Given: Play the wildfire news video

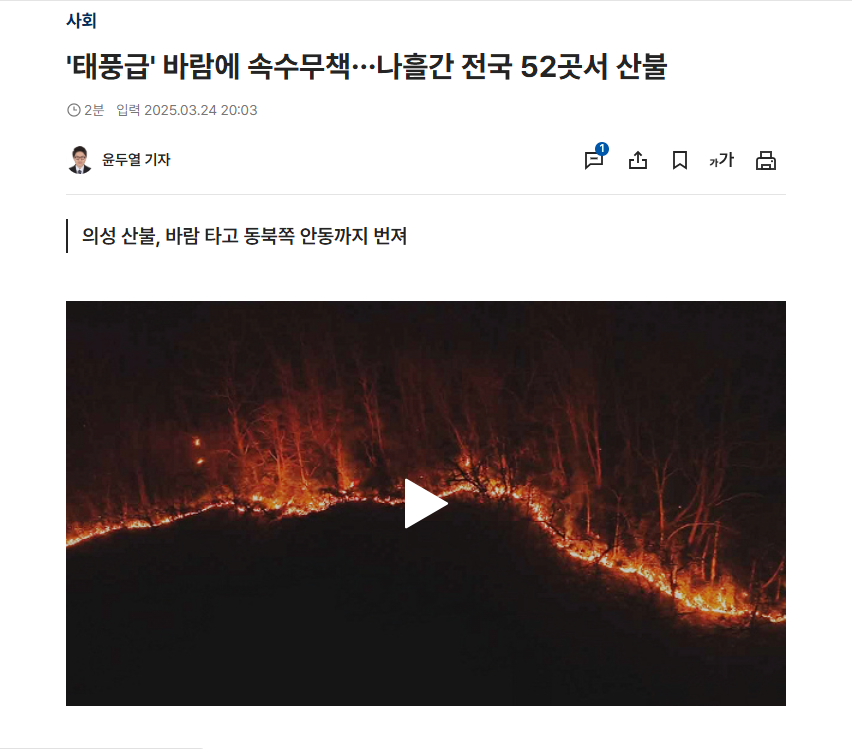Looking at the screenshot, I should (x=426, y=503).
